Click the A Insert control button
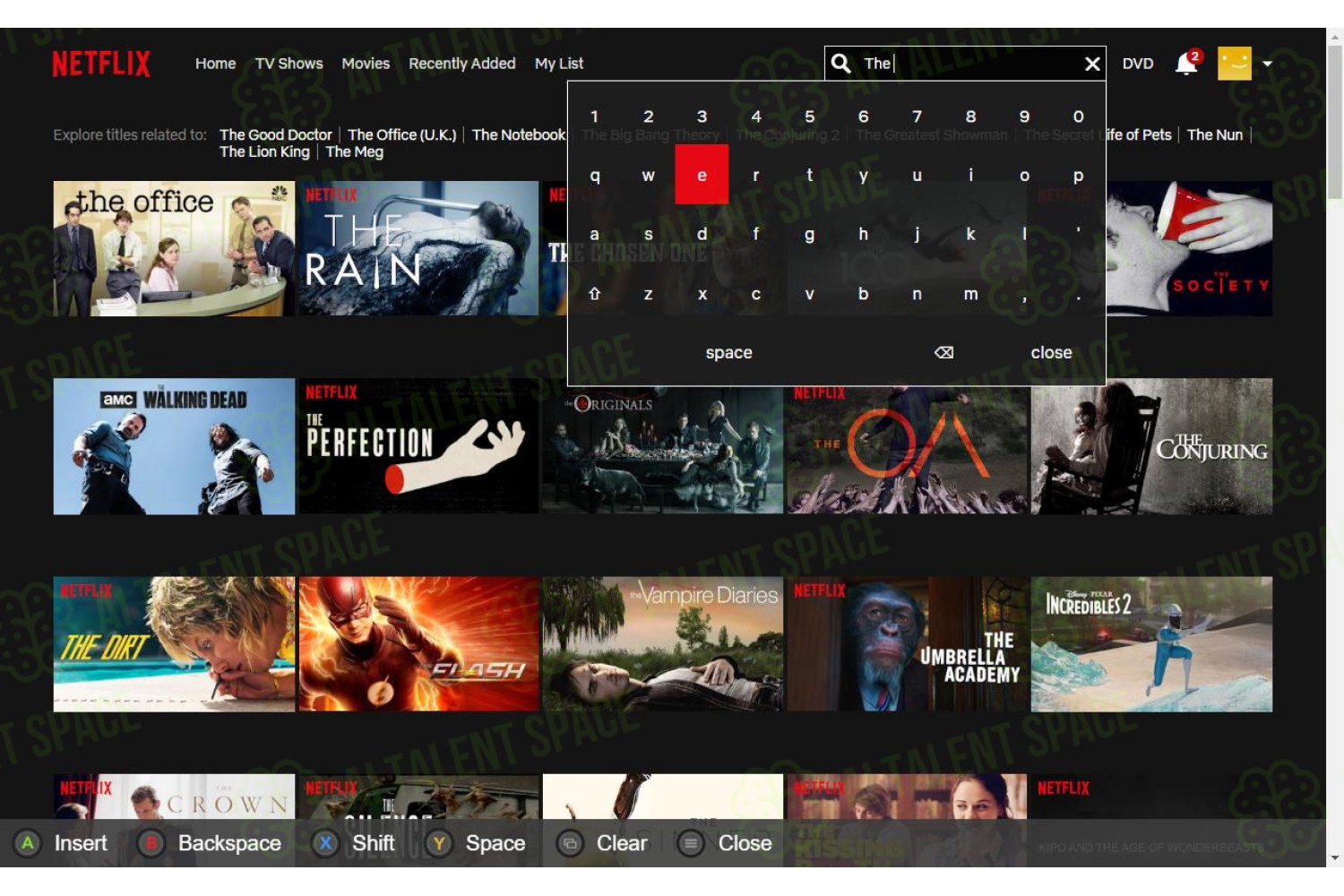The height and width of the screenshot is (896, 1344). pos(62,843)
